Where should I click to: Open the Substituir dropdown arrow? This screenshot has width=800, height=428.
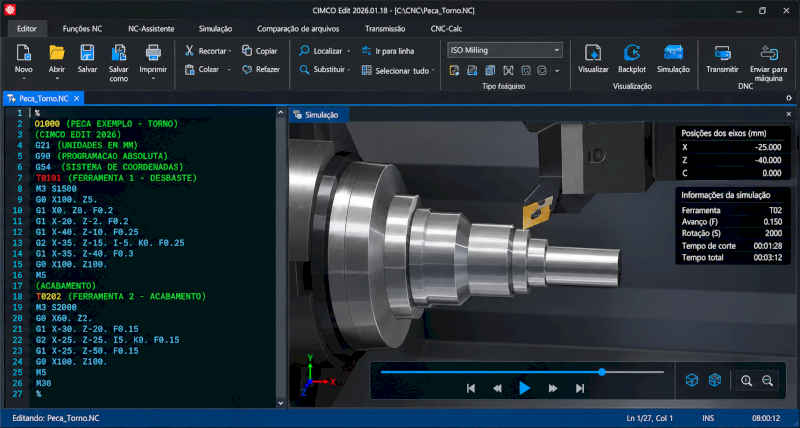[x=349, y=69]
